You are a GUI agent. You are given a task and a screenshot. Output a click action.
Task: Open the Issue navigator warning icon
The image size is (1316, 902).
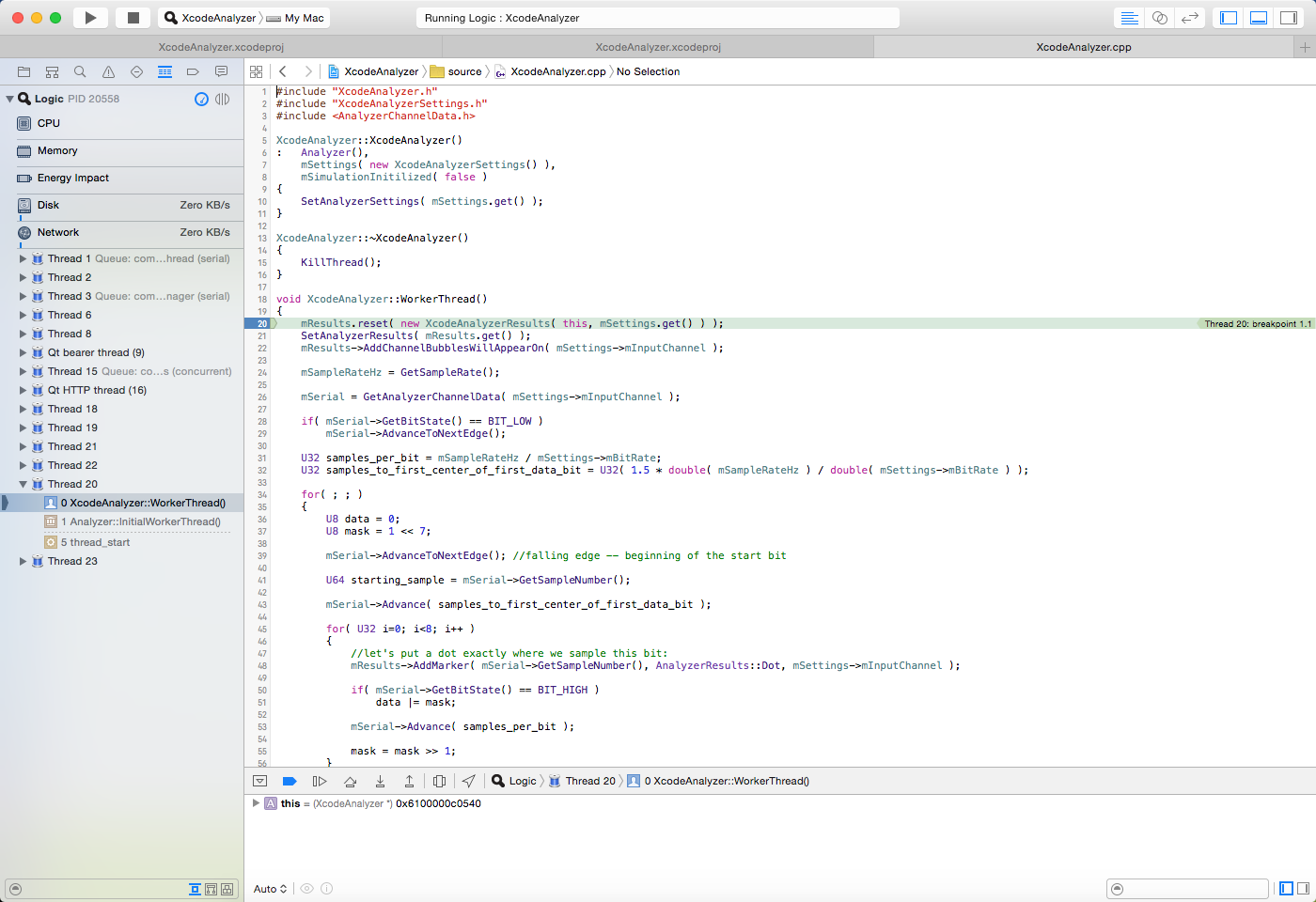[108, 71]
